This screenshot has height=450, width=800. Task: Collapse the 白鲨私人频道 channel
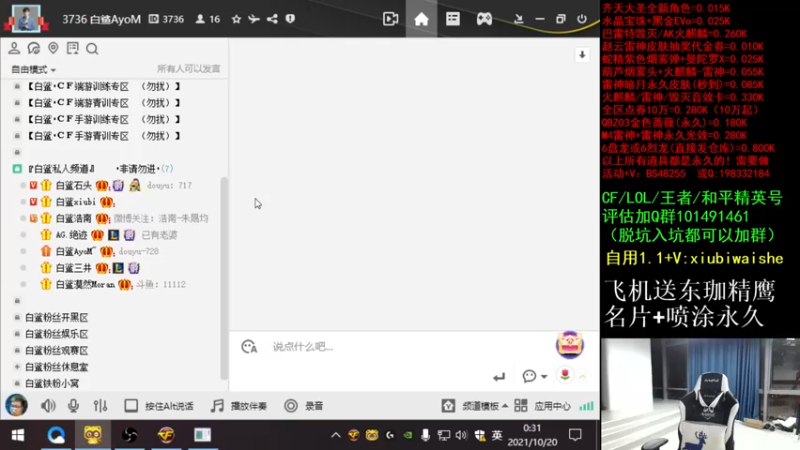tap(17, 168)
